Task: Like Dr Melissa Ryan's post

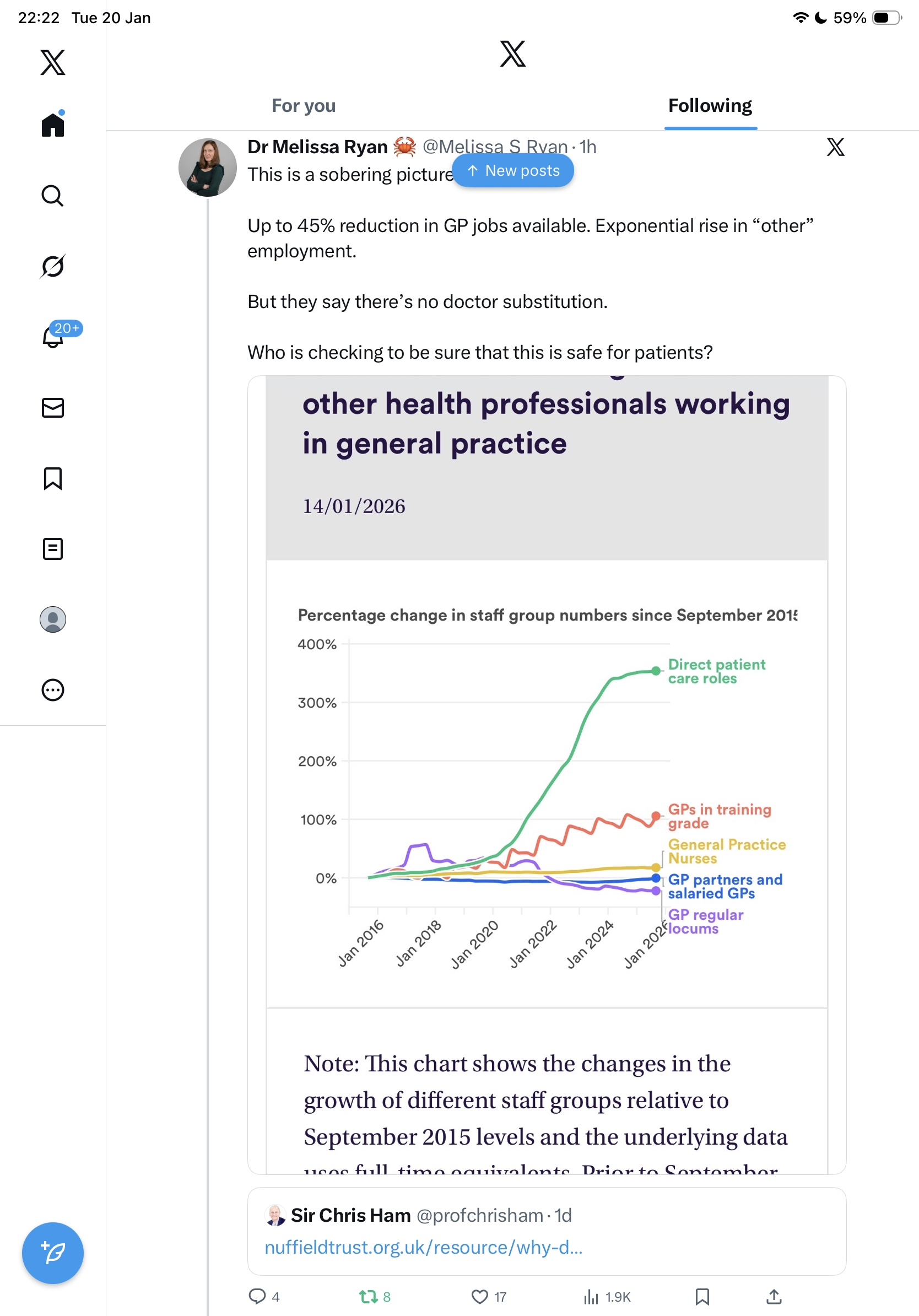Action: 479,1297
